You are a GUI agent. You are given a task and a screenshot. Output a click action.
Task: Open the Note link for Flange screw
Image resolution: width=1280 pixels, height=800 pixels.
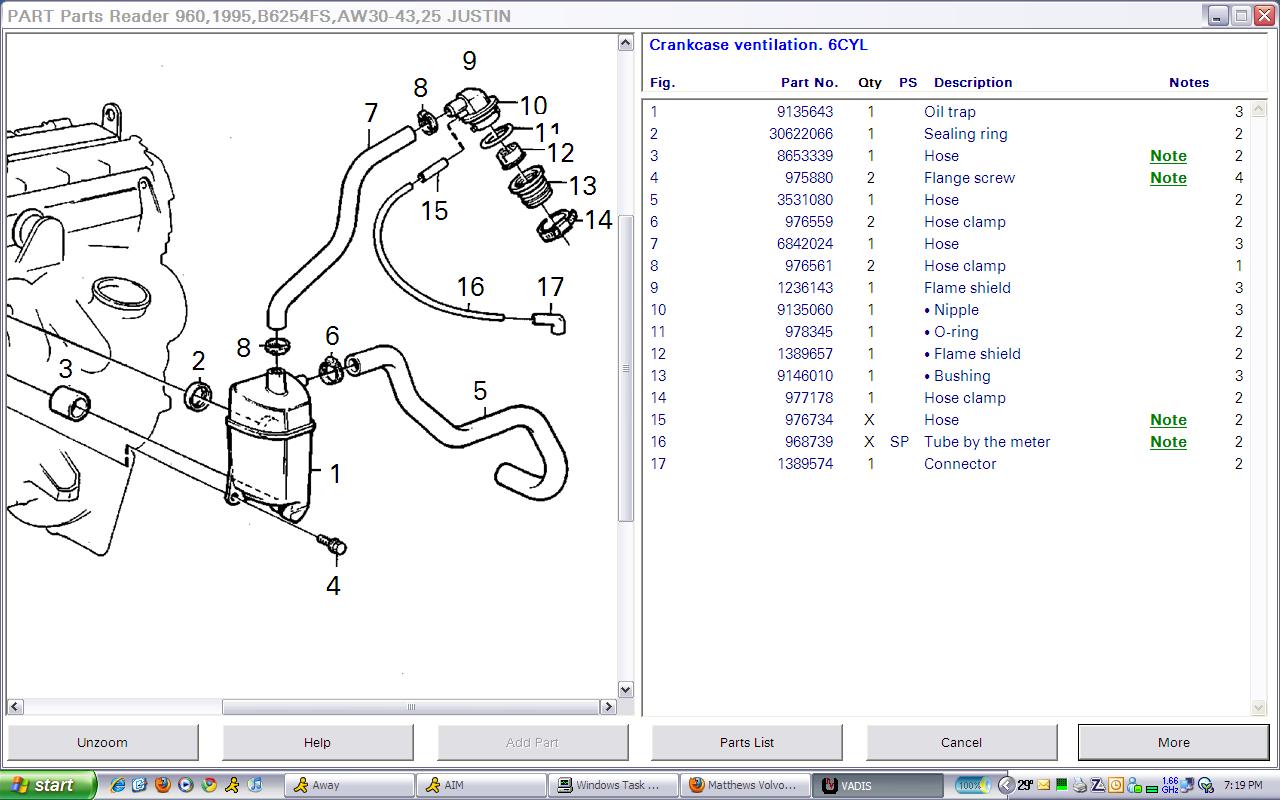point(1167,178)
